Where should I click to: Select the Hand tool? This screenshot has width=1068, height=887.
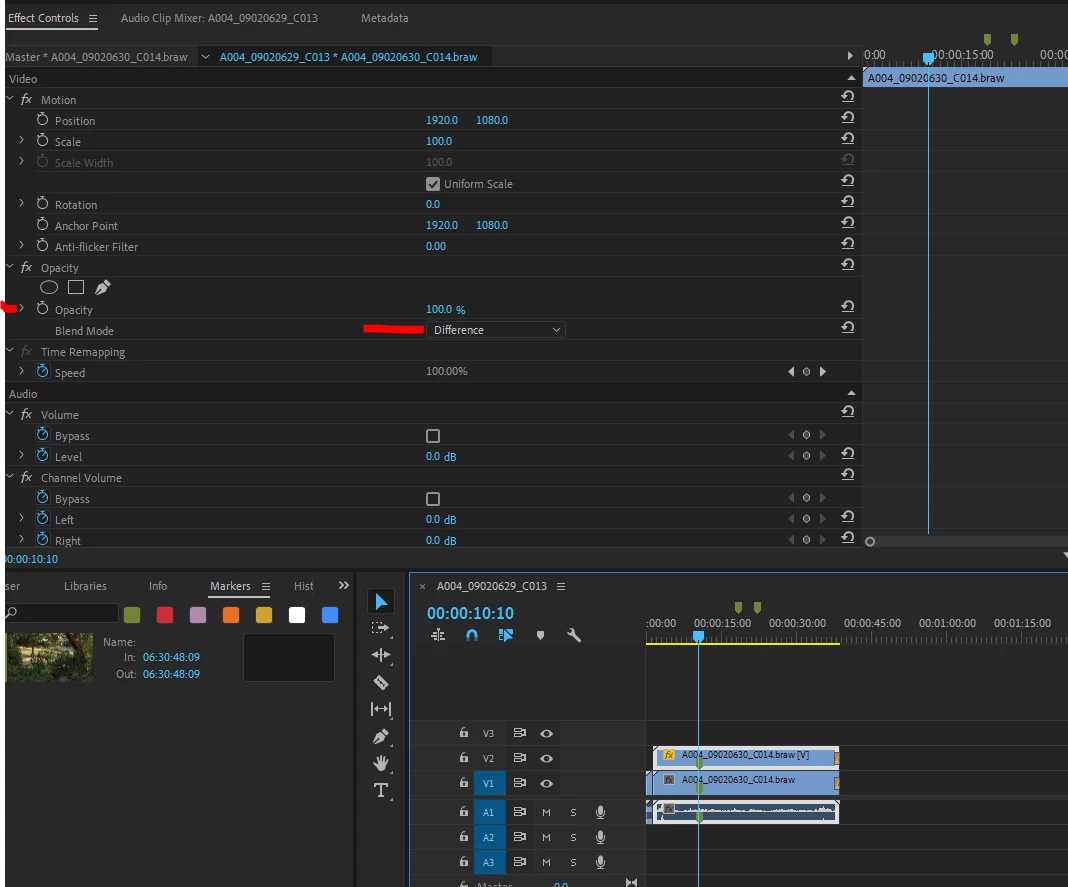pos(381,763)
